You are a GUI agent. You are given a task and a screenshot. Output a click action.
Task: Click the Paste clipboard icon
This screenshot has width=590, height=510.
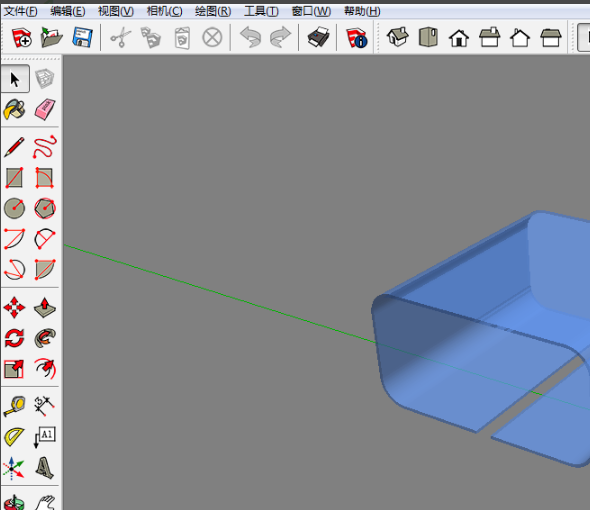pyautogui.click(x=182, y=37)
